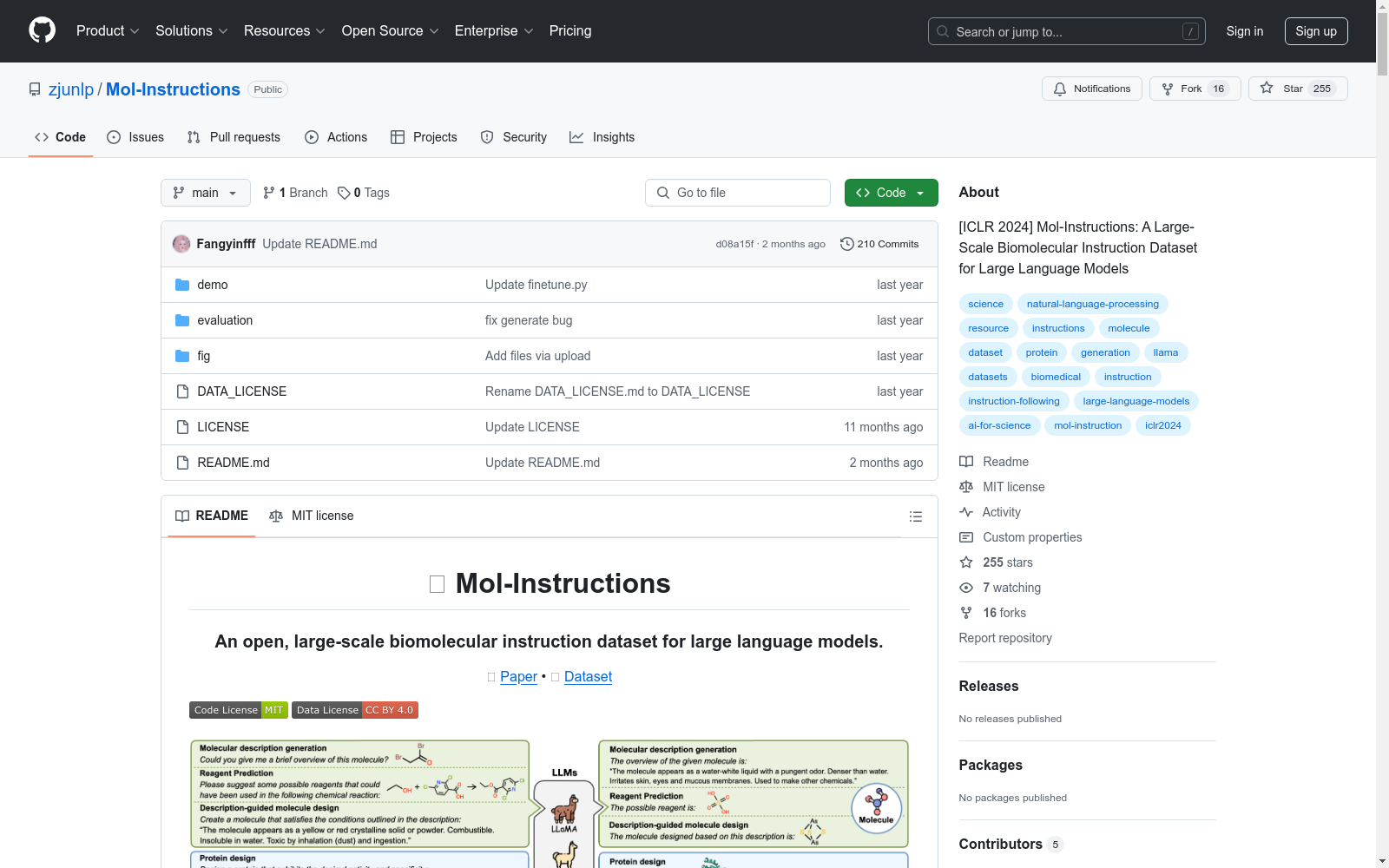1389x868 pixels.
Task: Click the branch icon beside 1 Branch
Action: coord(269,193)
